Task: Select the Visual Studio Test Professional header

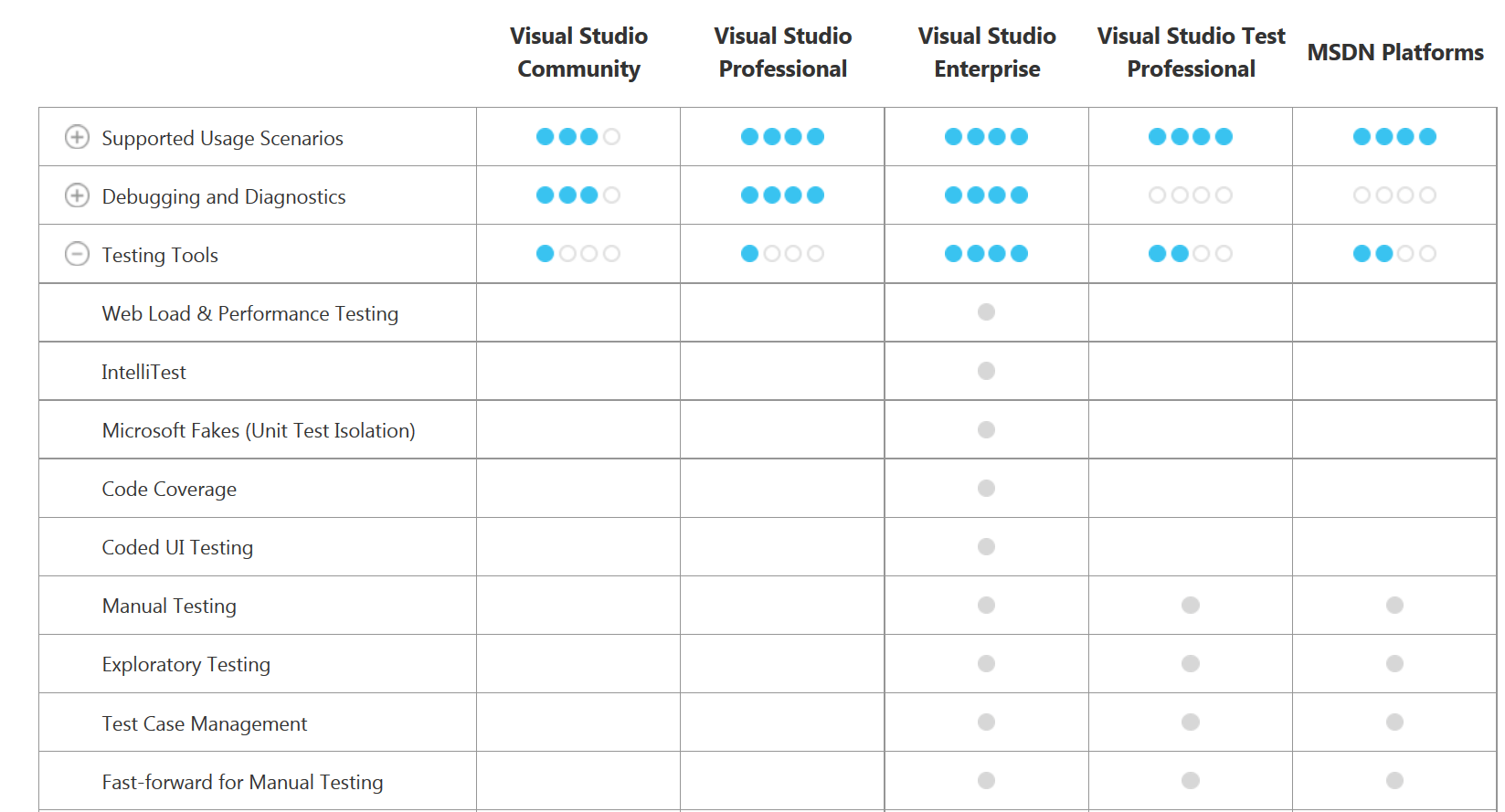Action: 1191,52
